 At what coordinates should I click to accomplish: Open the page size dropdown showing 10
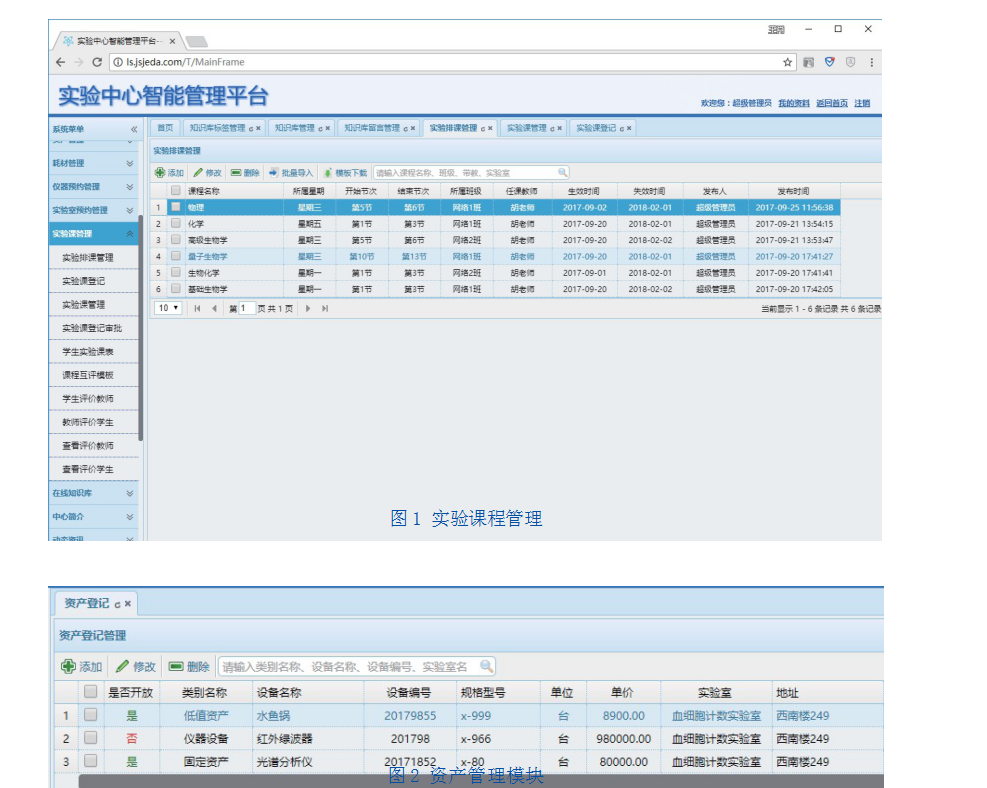[x=168, y=308]
